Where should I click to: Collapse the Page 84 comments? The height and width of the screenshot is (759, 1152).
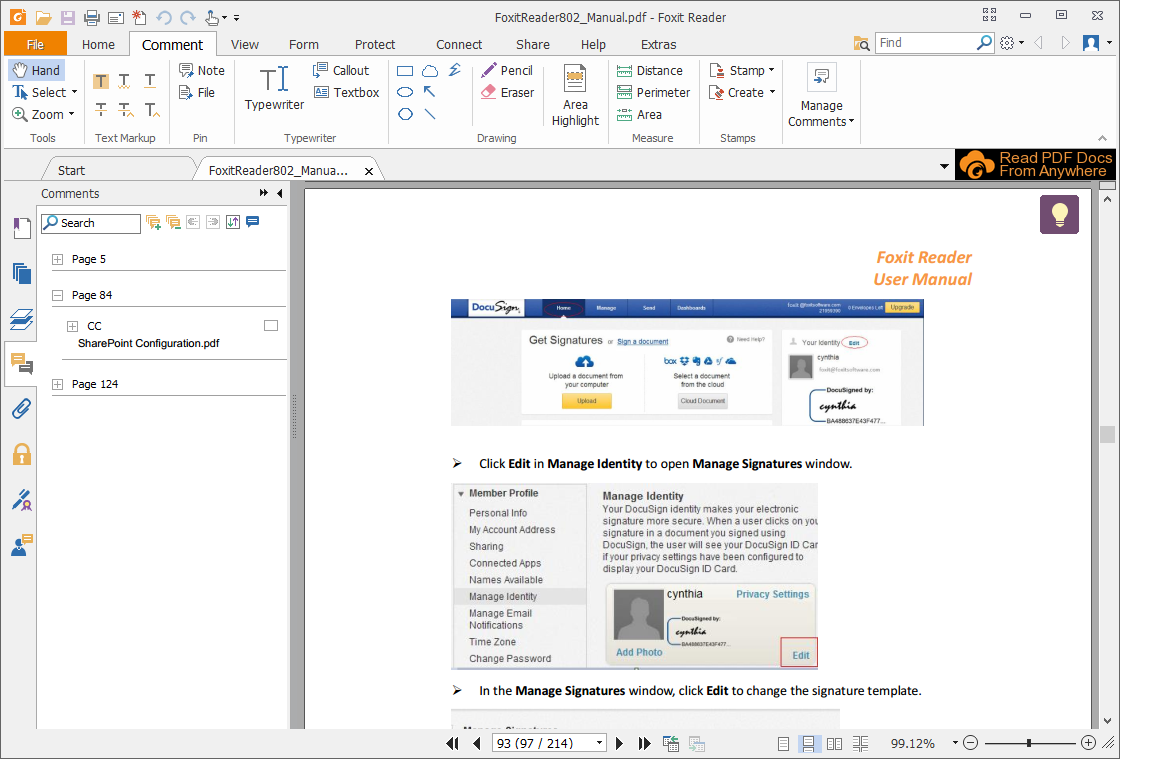pyautogui.click(x=57, y=295)
